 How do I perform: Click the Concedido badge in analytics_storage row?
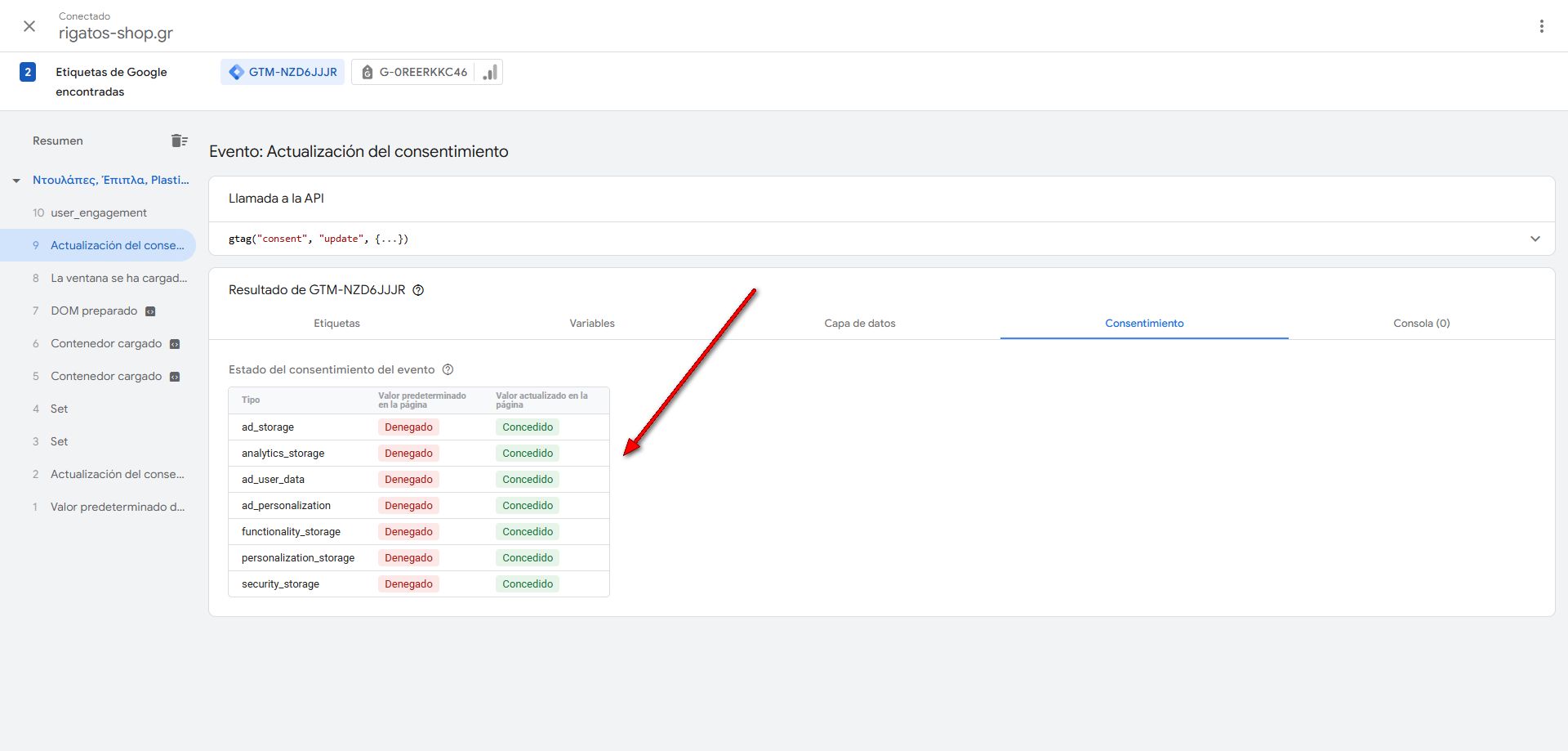[528, 453]
